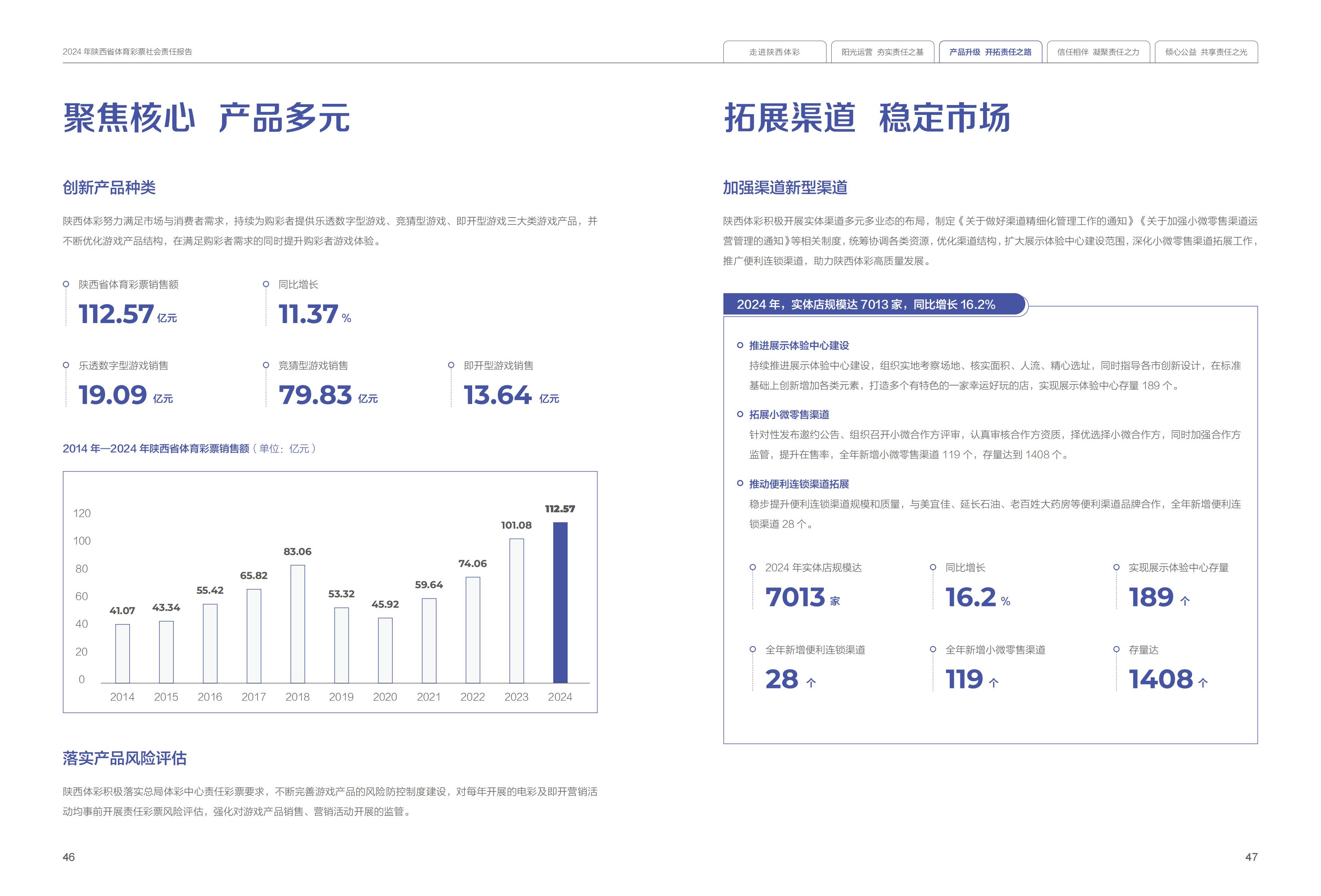1321x896 pixels.
Task: Click the chart title 2014 年—2024 年陕西省体育彩票销售额
Action: (156, 449)
